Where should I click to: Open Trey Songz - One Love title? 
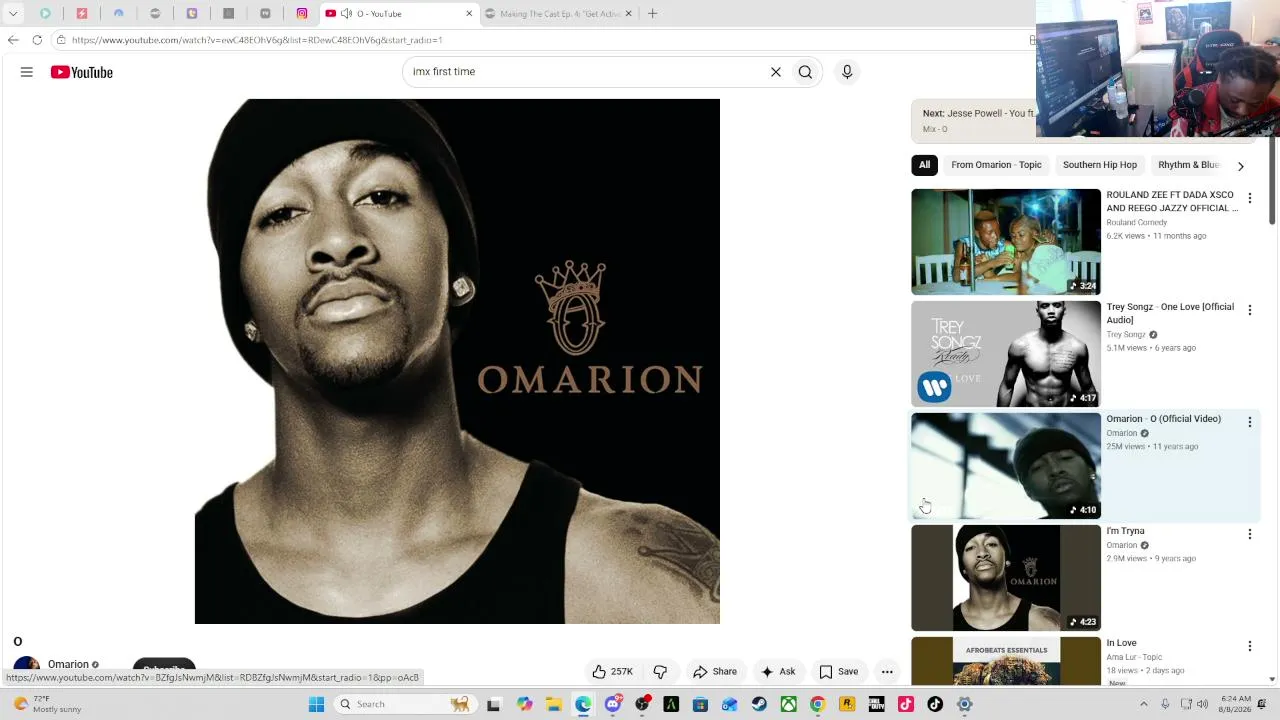coord(1170,313)
